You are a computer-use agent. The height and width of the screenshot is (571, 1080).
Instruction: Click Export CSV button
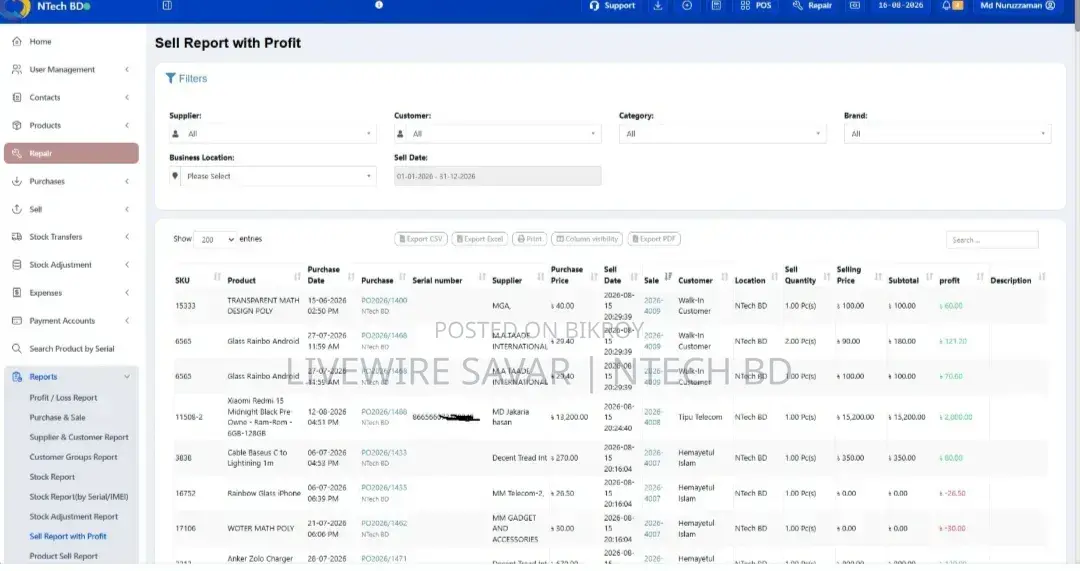click(x=421, y=239)
